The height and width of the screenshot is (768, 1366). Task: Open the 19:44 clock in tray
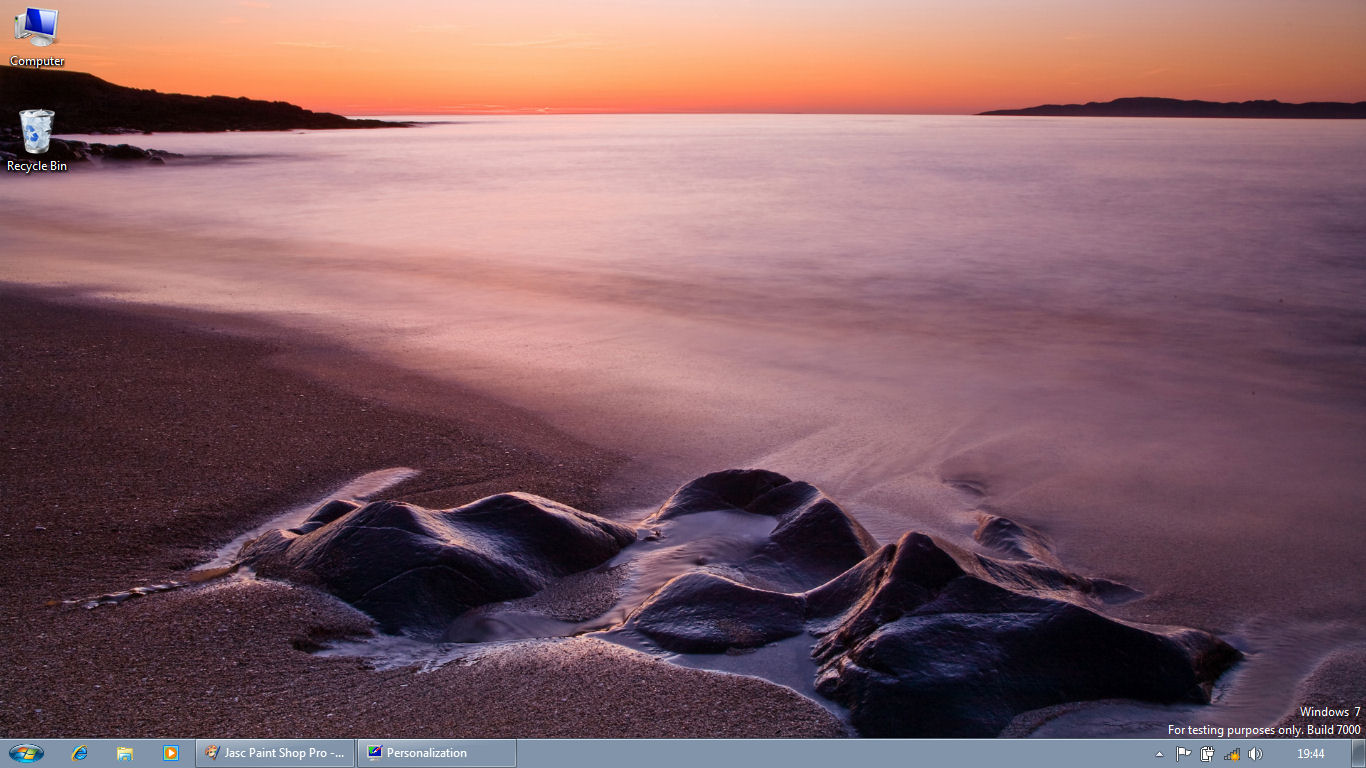coord(1310,754)
